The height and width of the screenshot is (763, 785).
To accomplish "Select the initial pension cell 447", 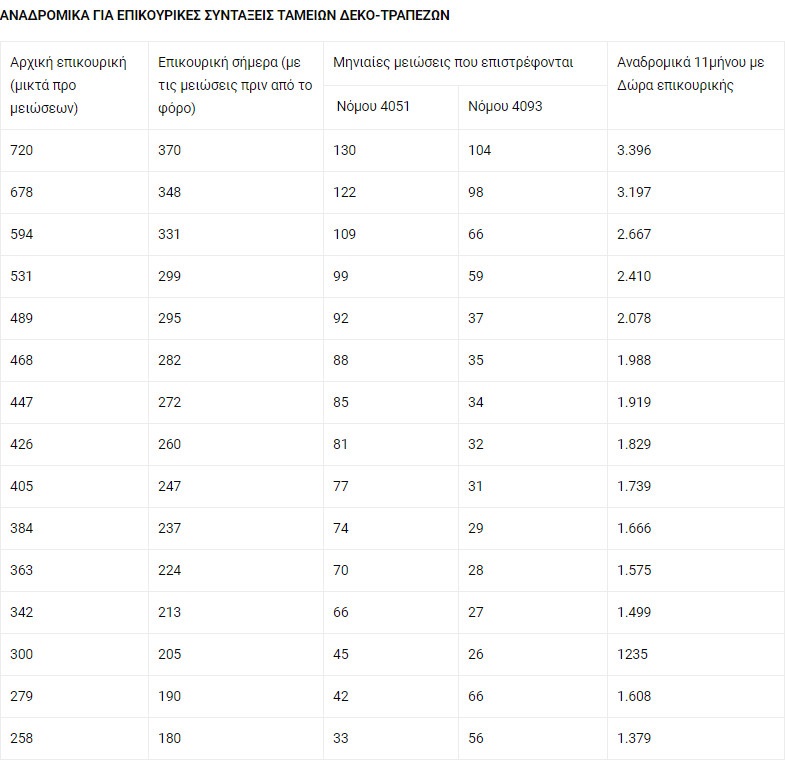I will pos(21,402).
